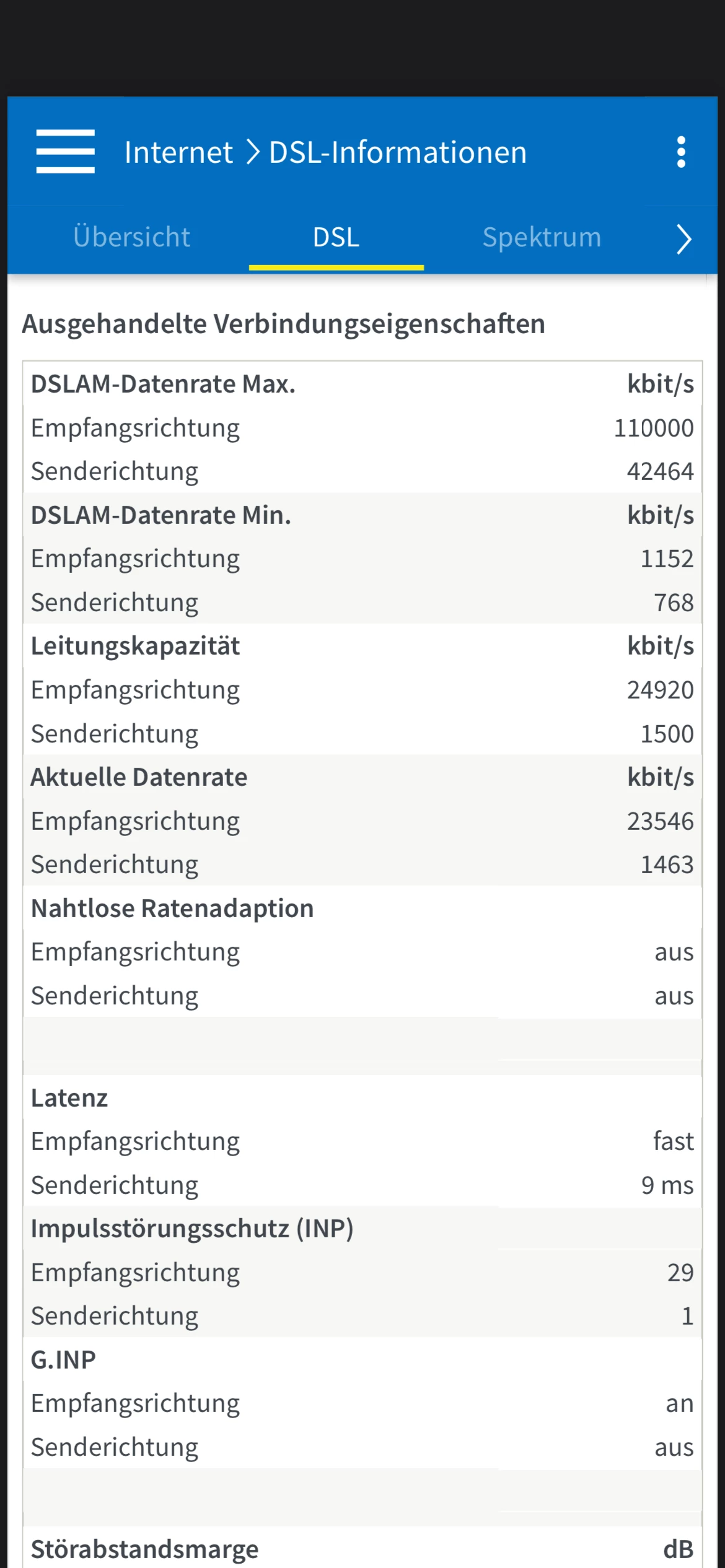Viewport: 725px width, 1568px height.
Task: Click the Ausgehandelte Verbindungseigenschaften heading
Action: pos(283,324)
